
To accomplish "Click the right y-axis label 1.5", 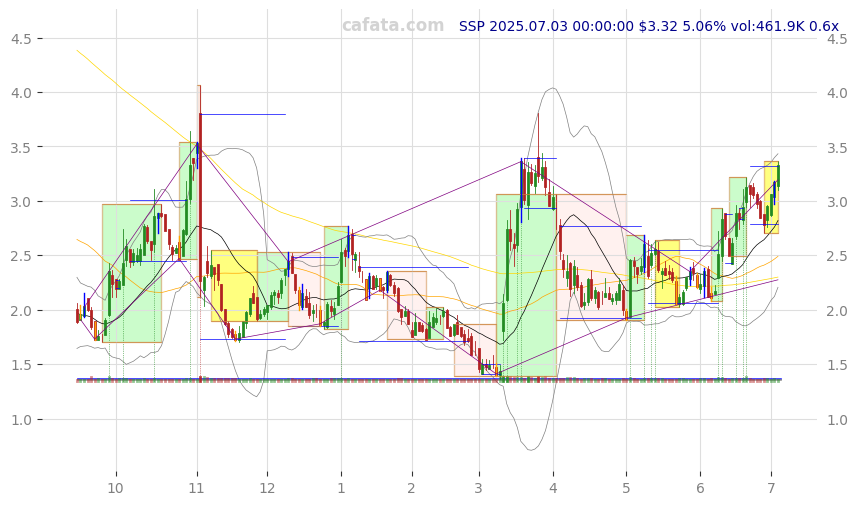I will tap(837, 365).
